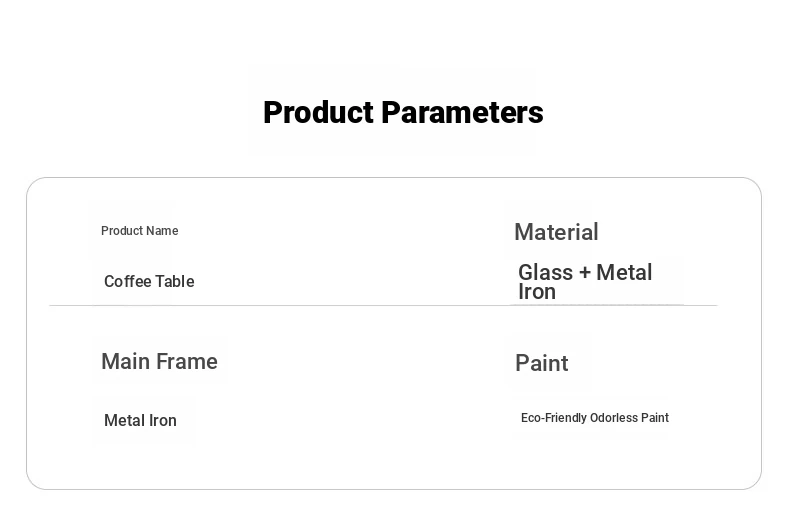Click the word Glass in Material value

(545, 273)
